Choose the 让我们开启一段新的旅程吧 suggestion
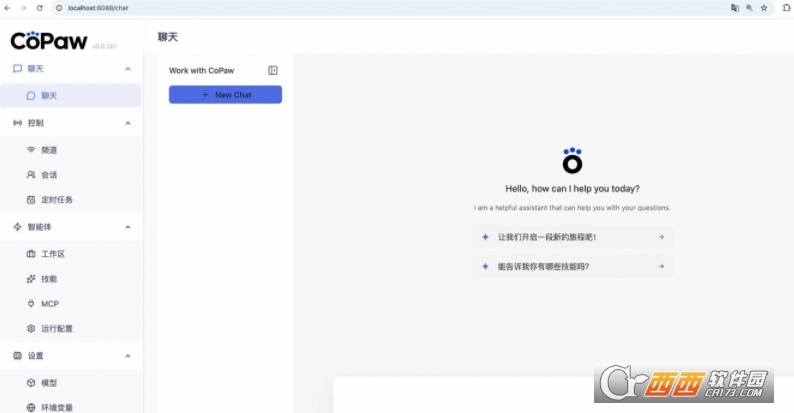This screenshot has height=413, width=794. pos(572,237)
